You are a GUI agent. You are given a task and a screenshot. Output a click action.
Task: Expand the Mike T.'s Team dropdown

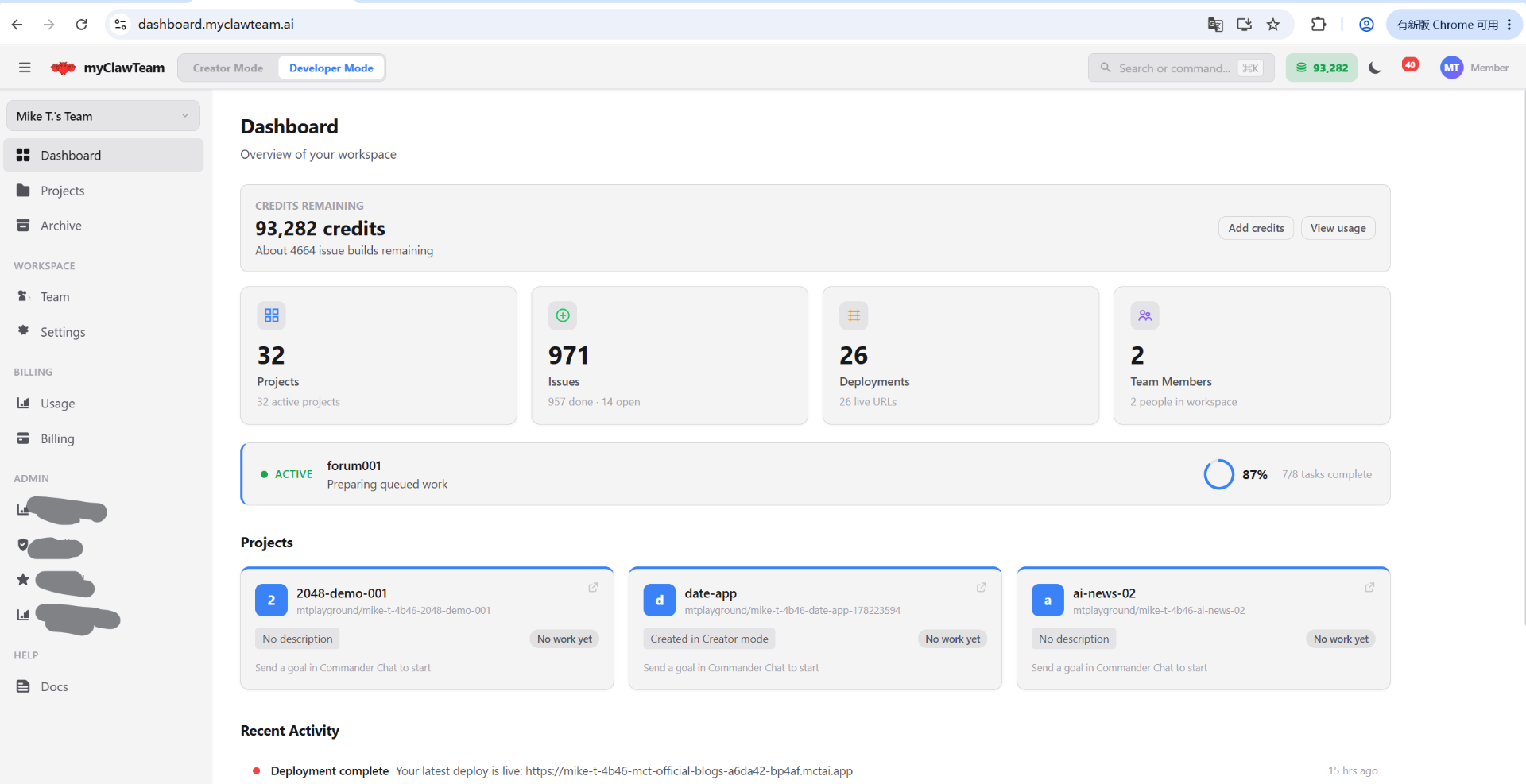click(x=103, y=116)
